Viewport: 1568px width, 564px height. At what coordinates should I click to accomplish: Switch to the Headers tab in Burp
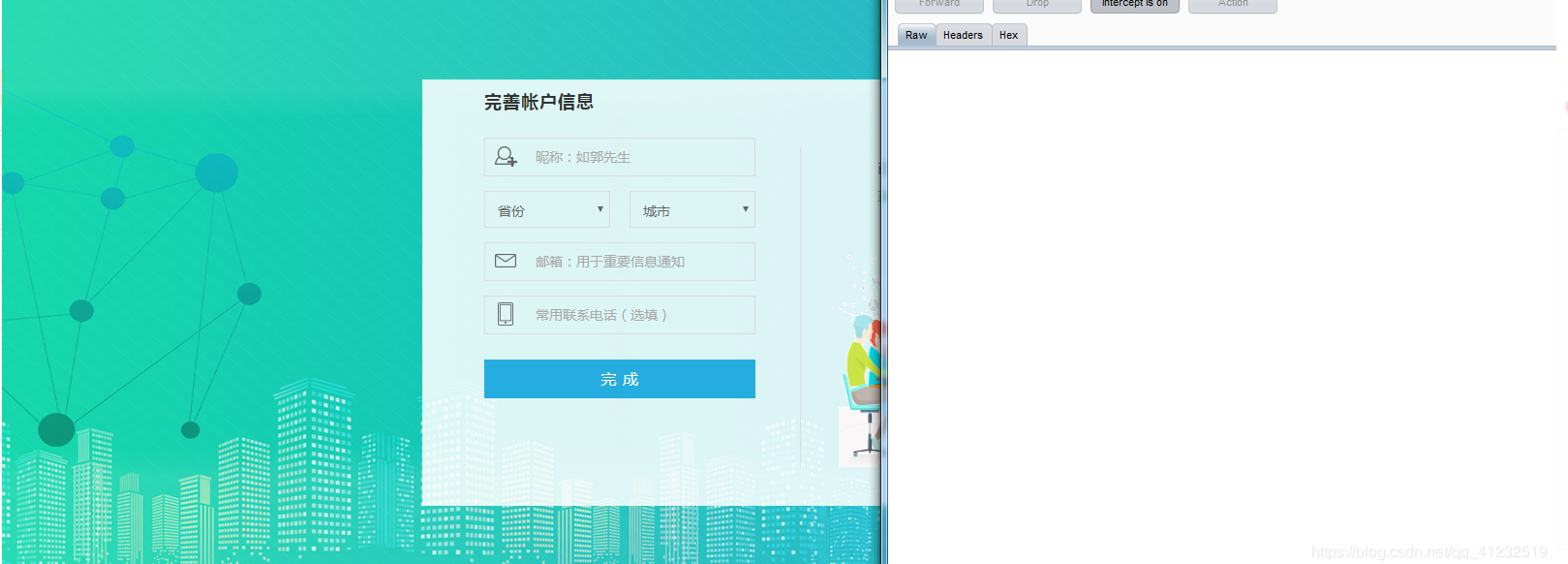click(963, 35)
